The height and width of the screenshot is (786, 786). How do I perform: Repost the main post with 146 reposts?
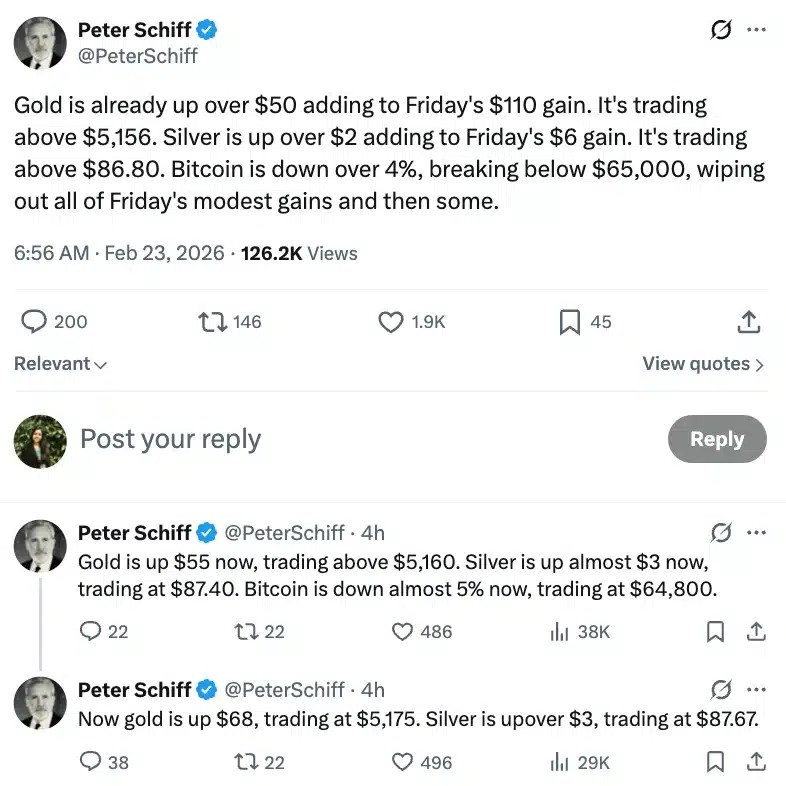tap(212, 322)
